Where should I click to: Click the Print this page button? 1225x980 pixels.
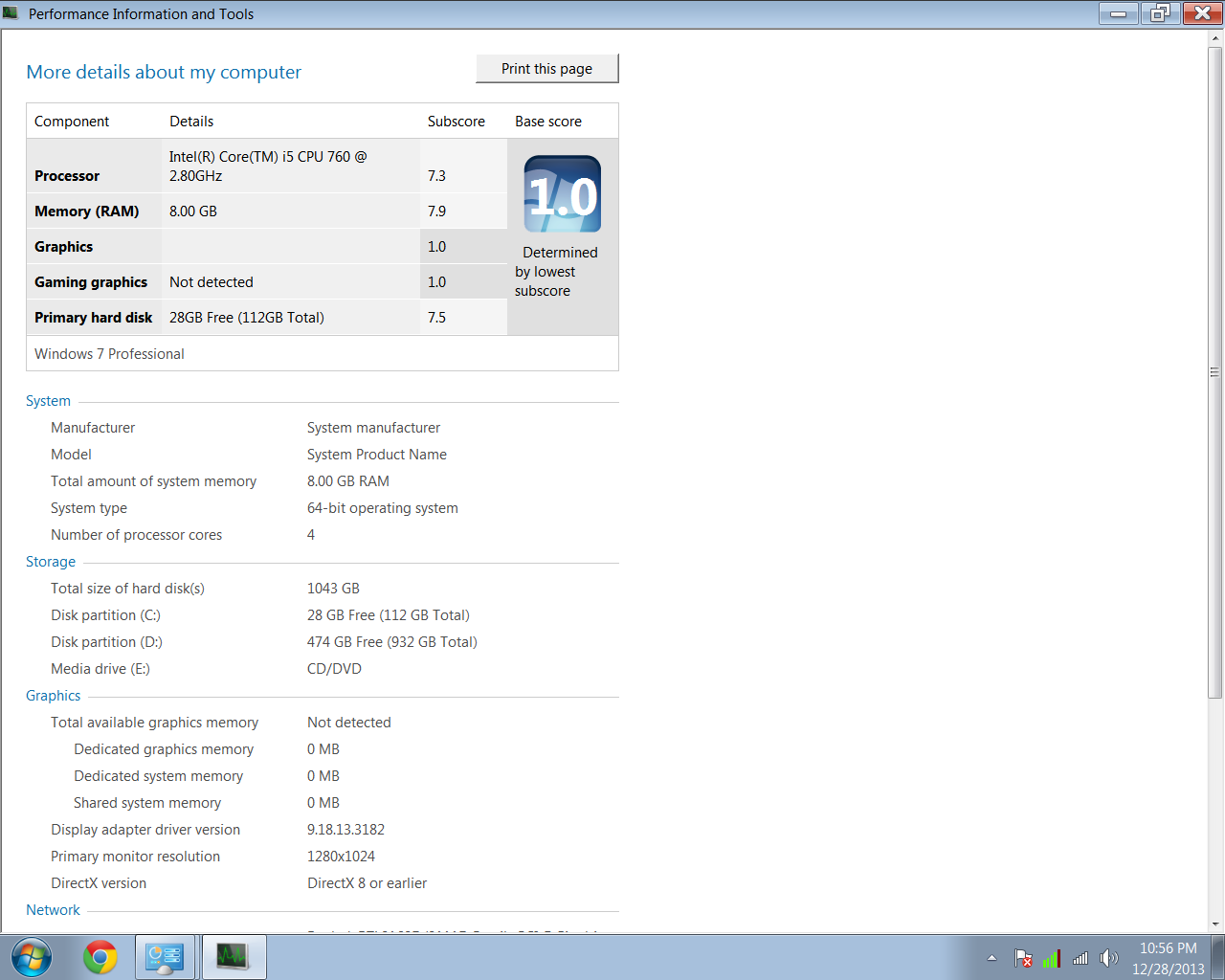point(546,69)
